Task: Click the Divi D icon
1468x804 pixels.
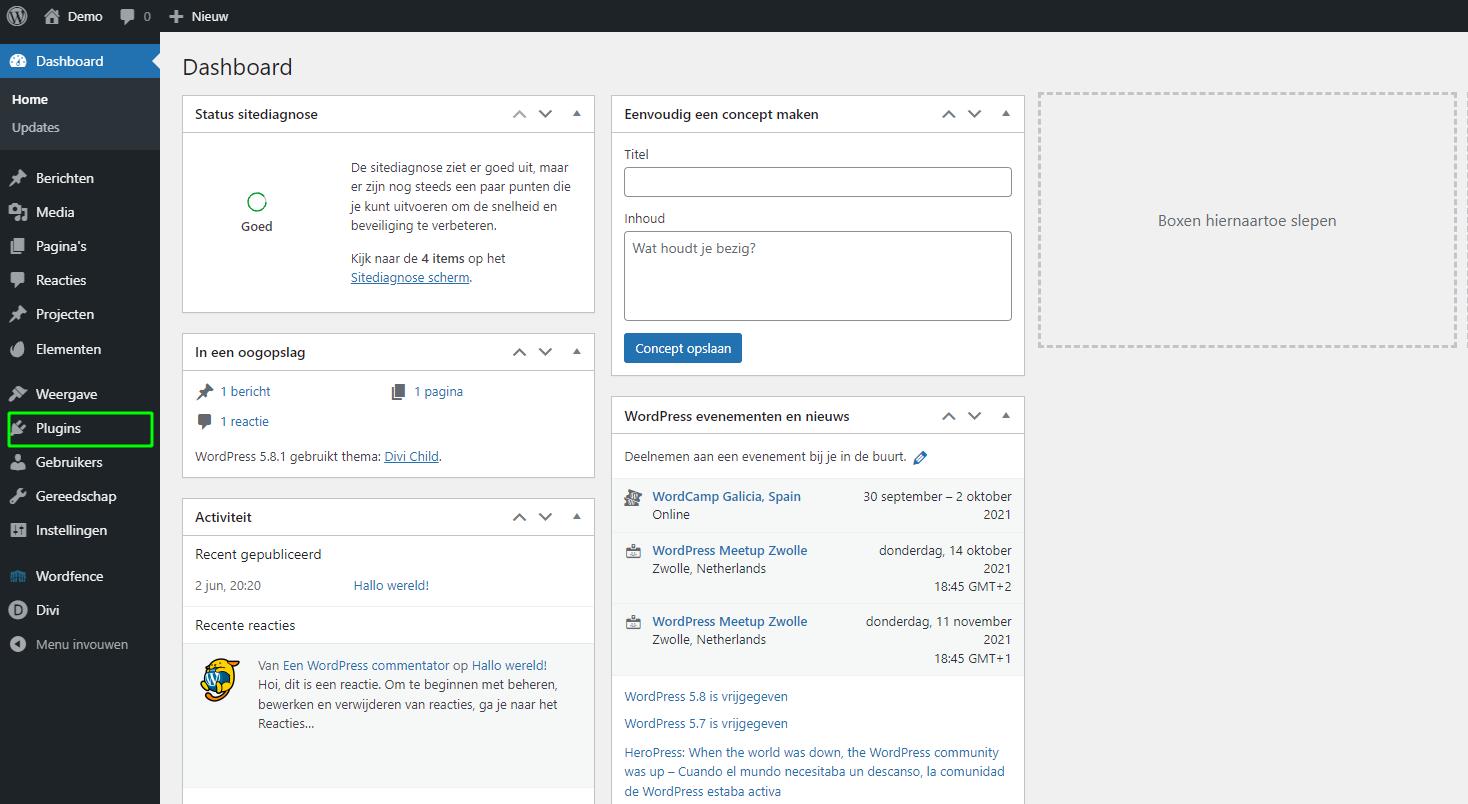Action: (x=18, y=610)
